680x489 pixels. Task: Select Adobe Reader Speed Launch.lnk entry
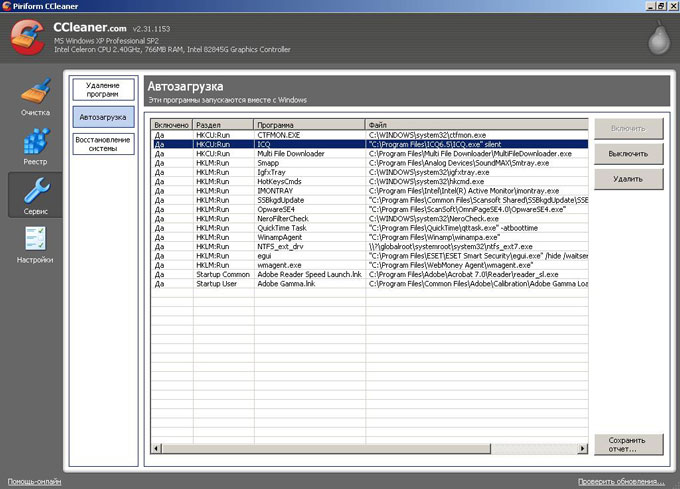point(369,275)
